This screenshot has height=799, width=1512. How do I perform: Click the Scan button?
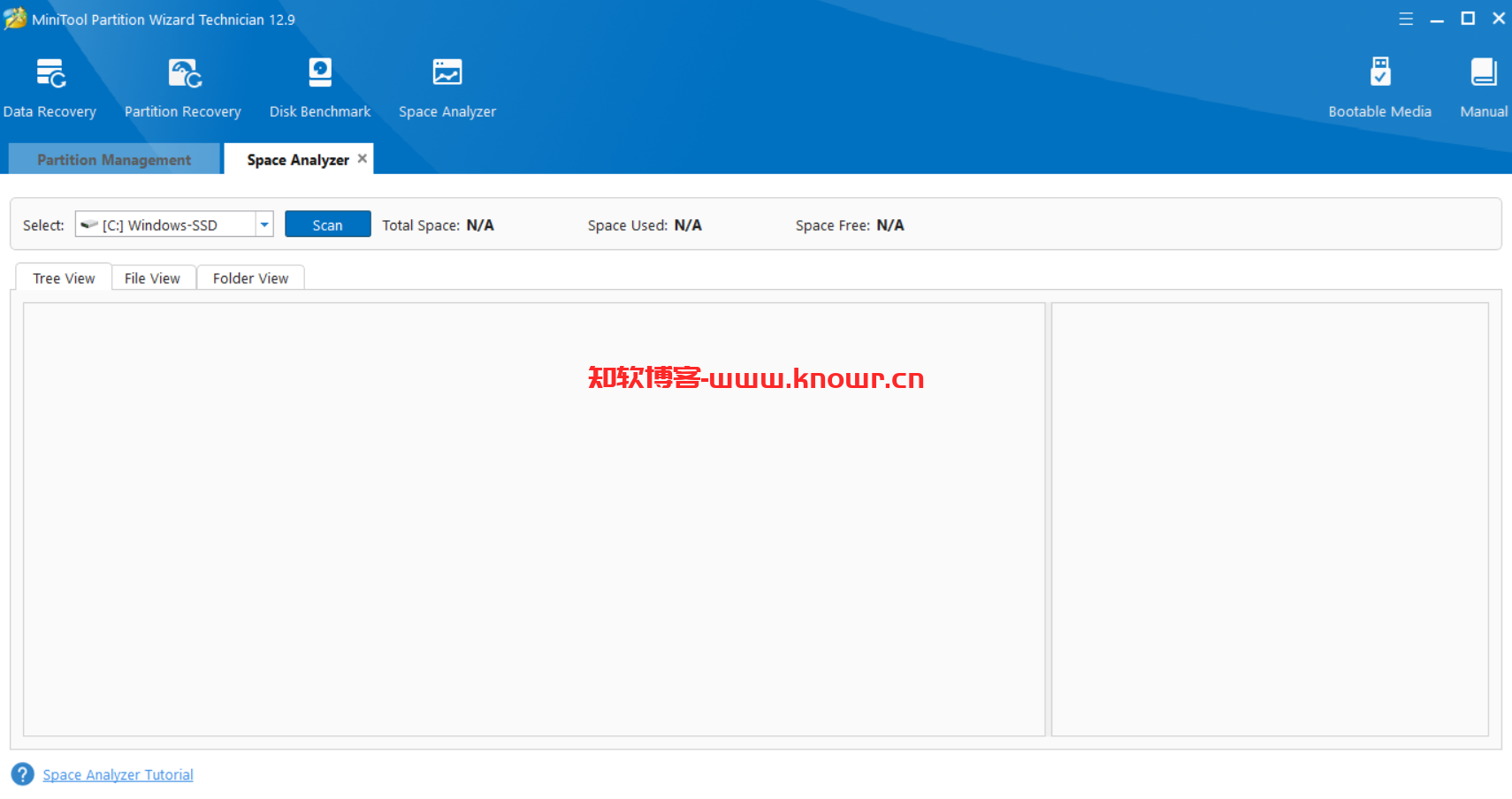[x=327, y=224]
